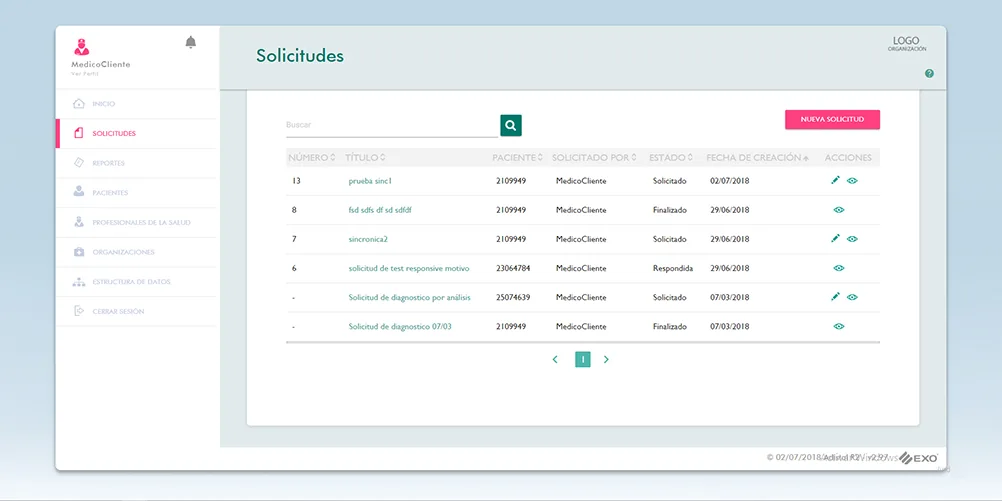1002x501 pixels.
Task: Click the Pacientes person icon
Action: pyautogui.click(x=79, y=192)
